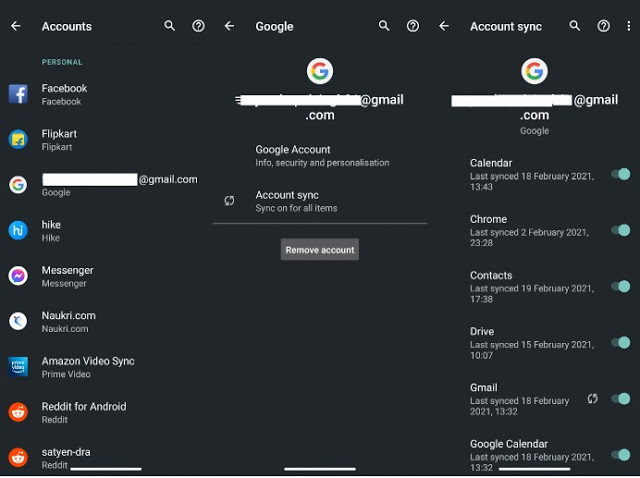The image size is (640, 478).
Task: Open the help icon on the Google screen
Action: (x=412, y=26)
